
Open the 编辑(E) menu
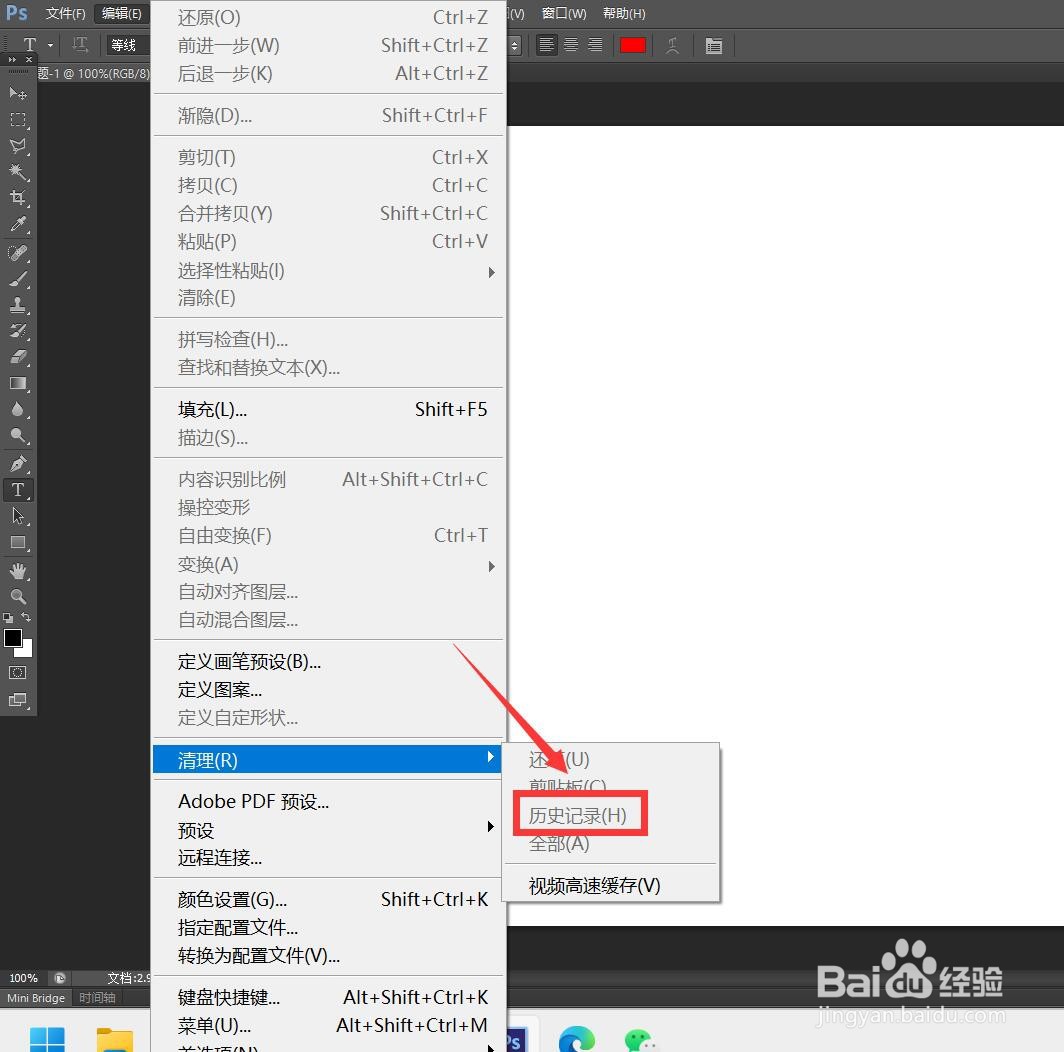tap(121, 14)
